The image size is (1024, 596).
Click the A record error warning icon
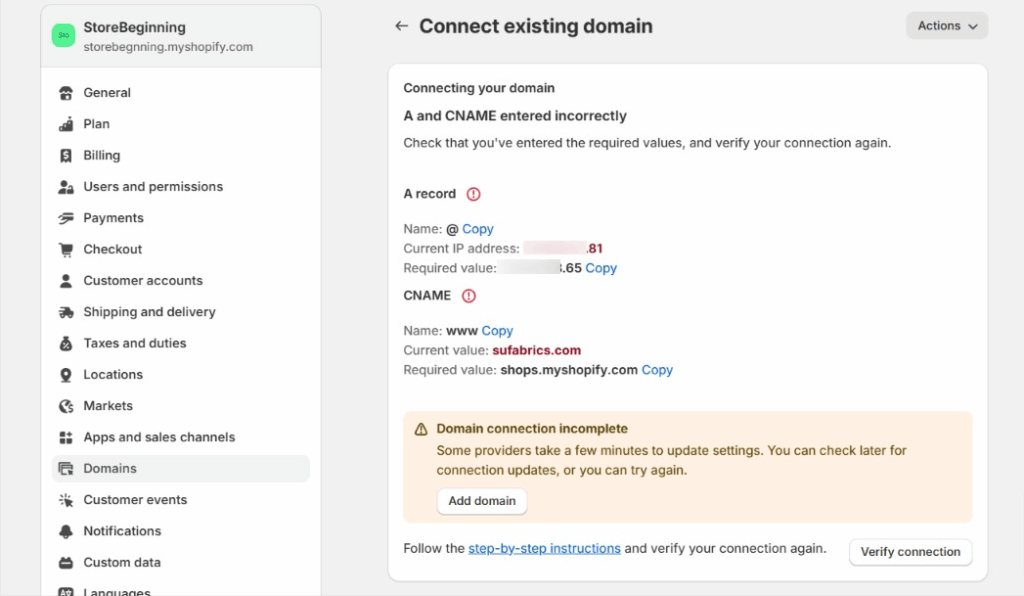point(473,194)
